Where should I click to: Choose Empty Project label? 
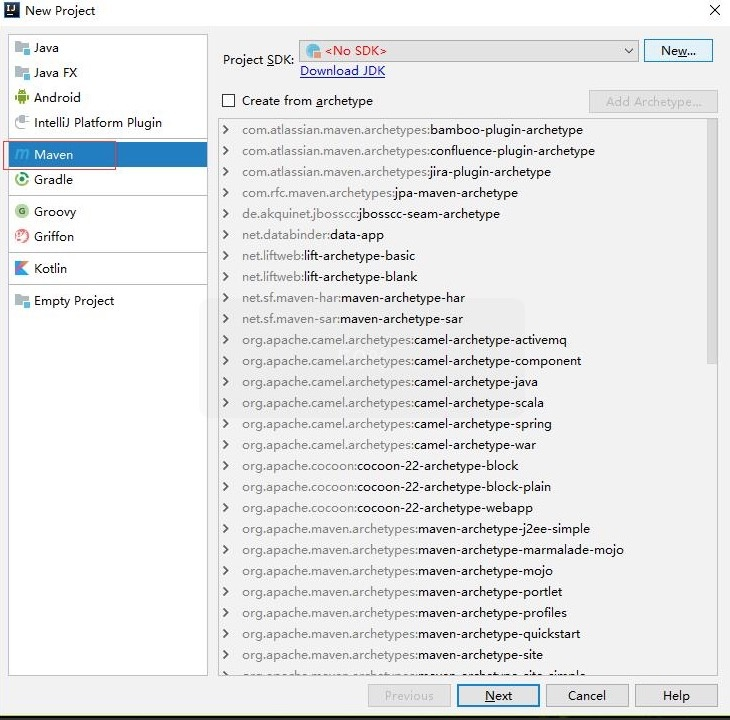[74, 301]
